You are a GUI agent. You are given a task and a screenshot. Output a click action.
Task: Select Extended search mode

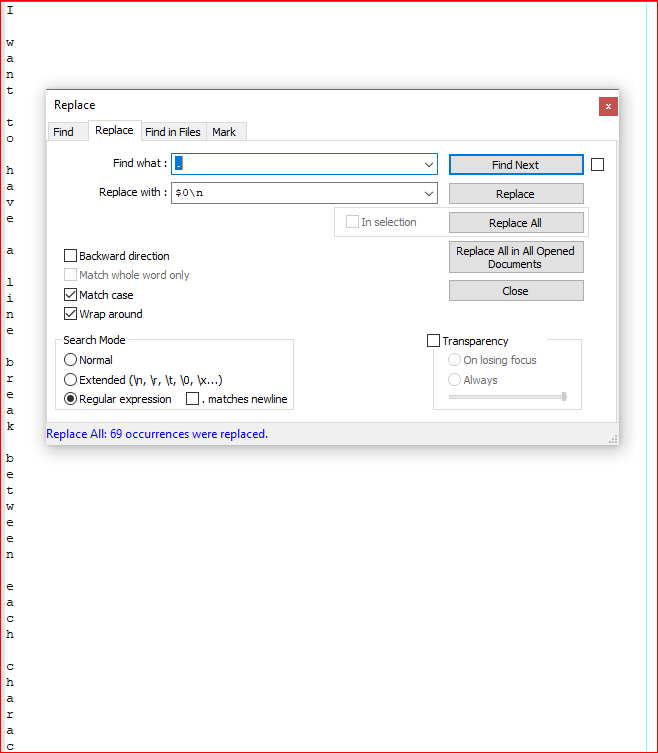[x=70, y=380]
